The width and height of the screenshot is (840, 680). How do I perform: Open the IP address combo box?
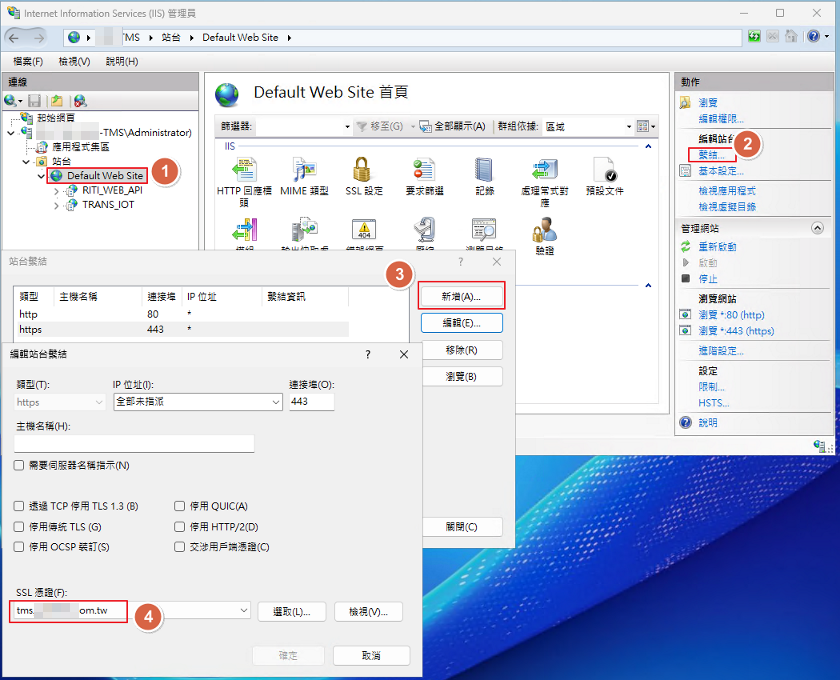(x=198, y=402)
